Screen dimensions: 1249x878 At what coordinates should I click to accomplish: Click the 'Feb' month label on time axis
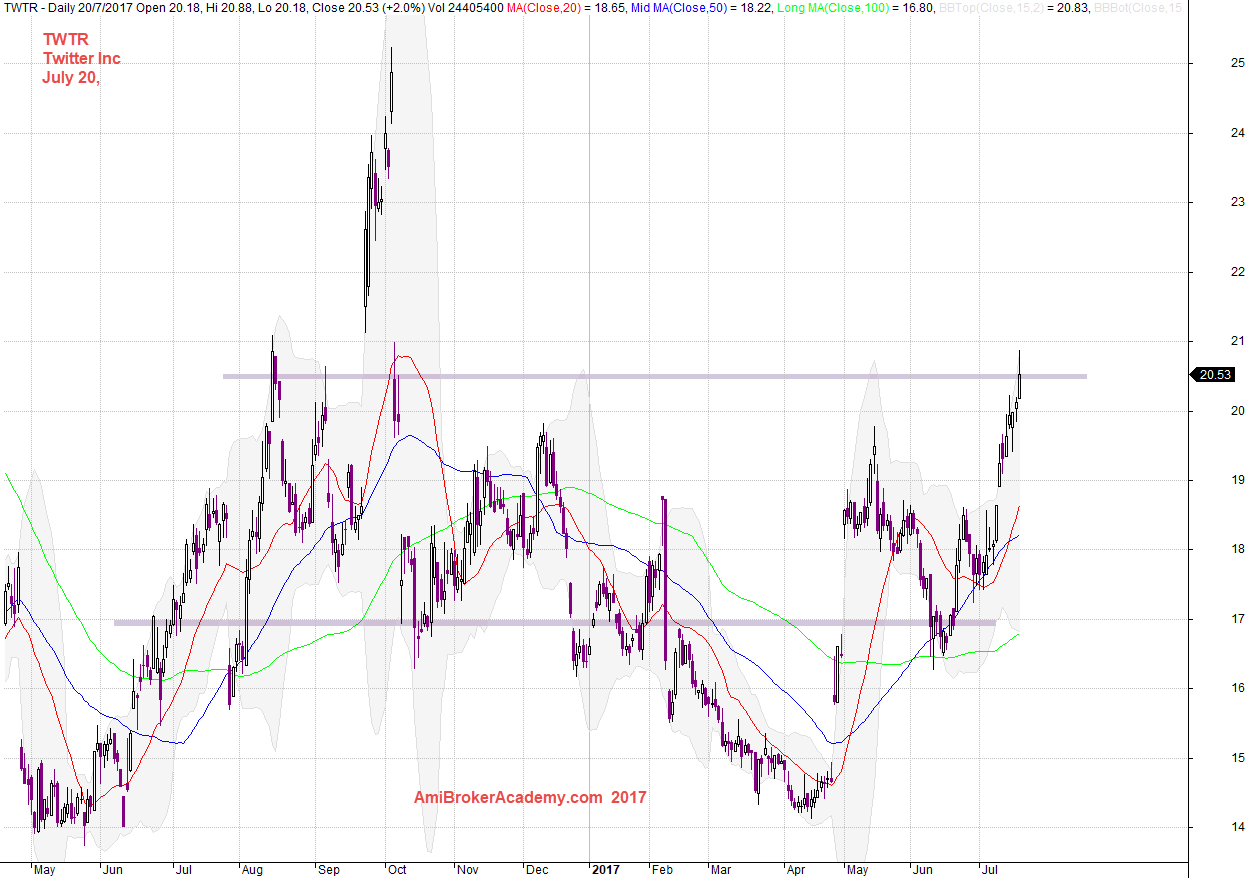(x=663, y=870)
